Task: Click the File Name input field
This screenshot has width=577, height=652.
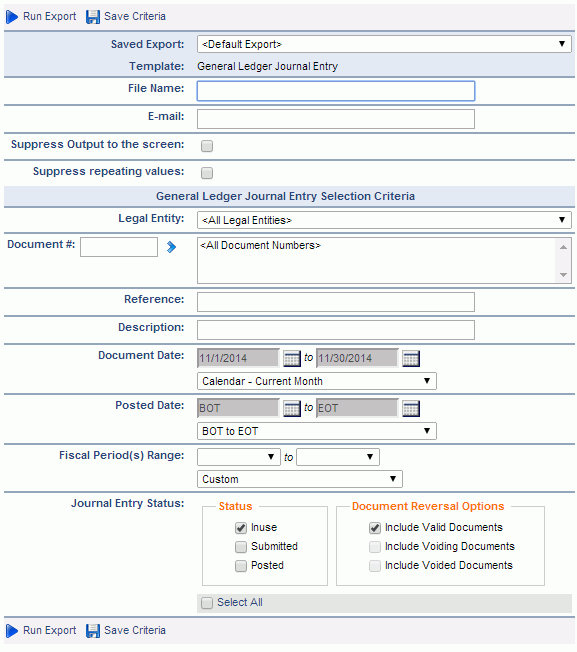Action: (x=336, y=91)
